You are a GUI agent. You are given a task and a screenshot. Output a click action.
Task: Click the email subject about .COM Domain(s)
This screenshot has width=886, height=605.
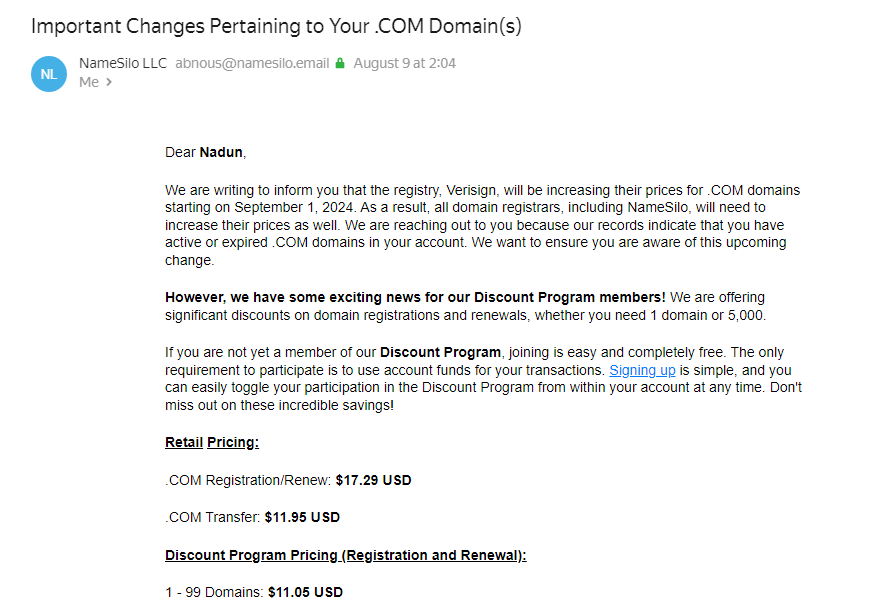click(x=276, y=26)
